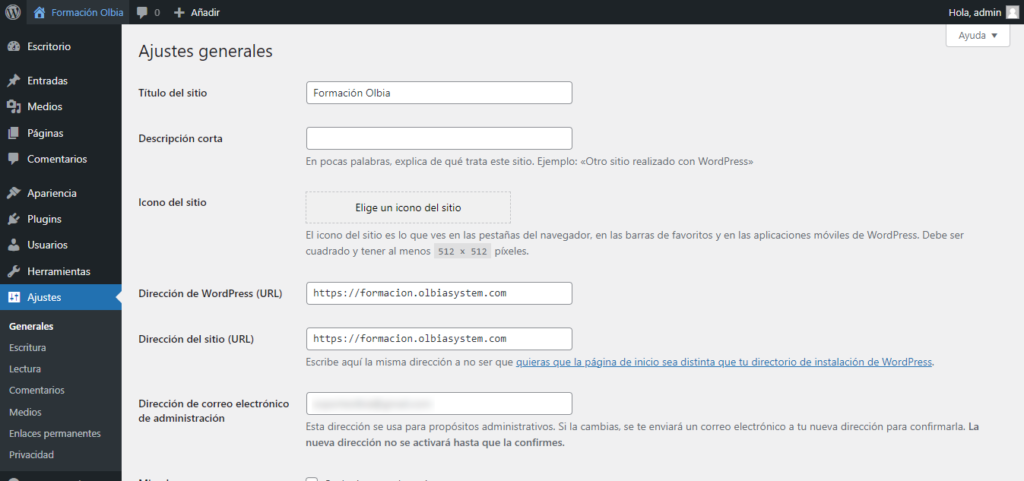Screen dimensions: 1024x481
Task: Click the 512 × 512 size code text
Action: tap(462, 252)
